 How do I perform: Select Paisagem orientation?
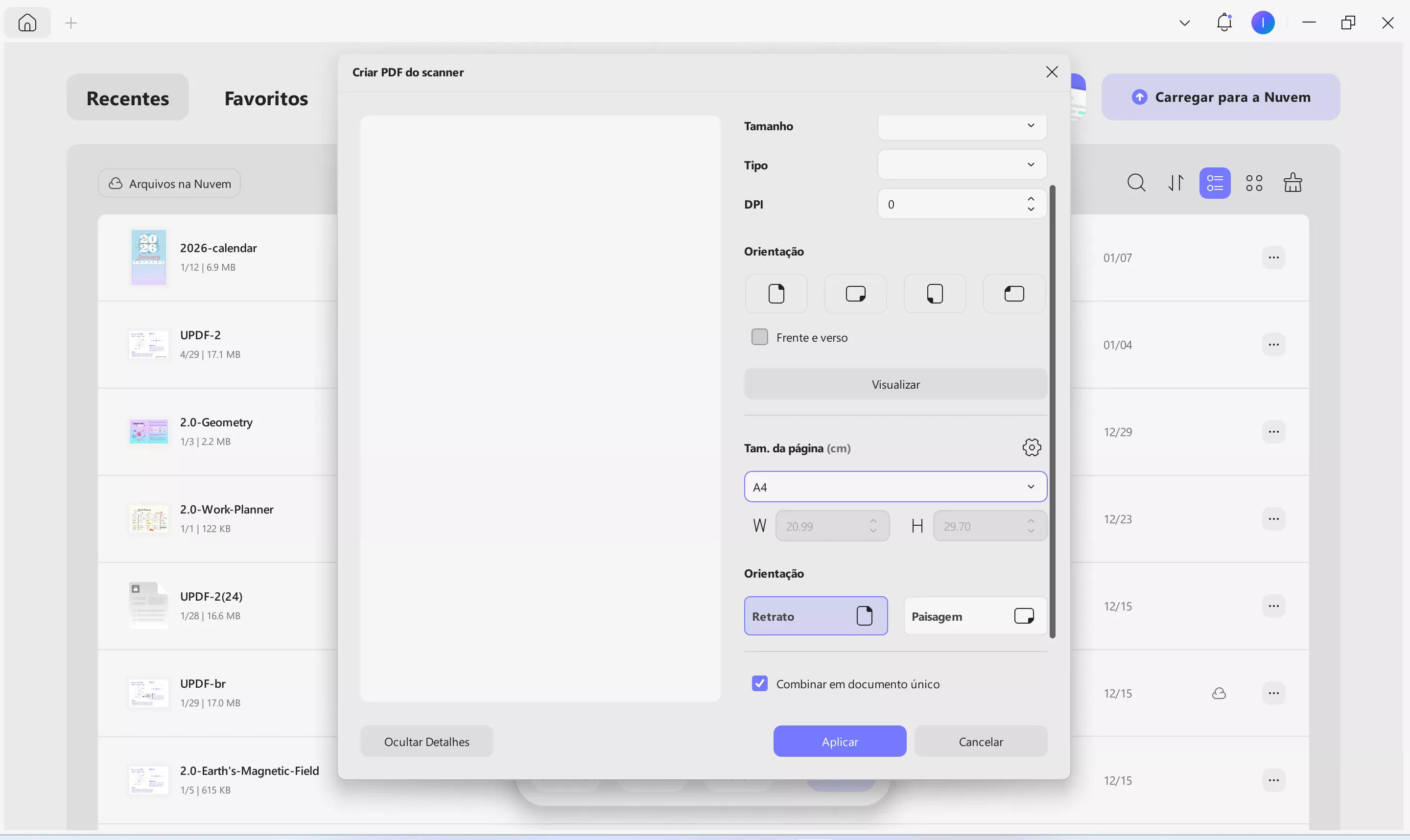[x=975, y=616]
